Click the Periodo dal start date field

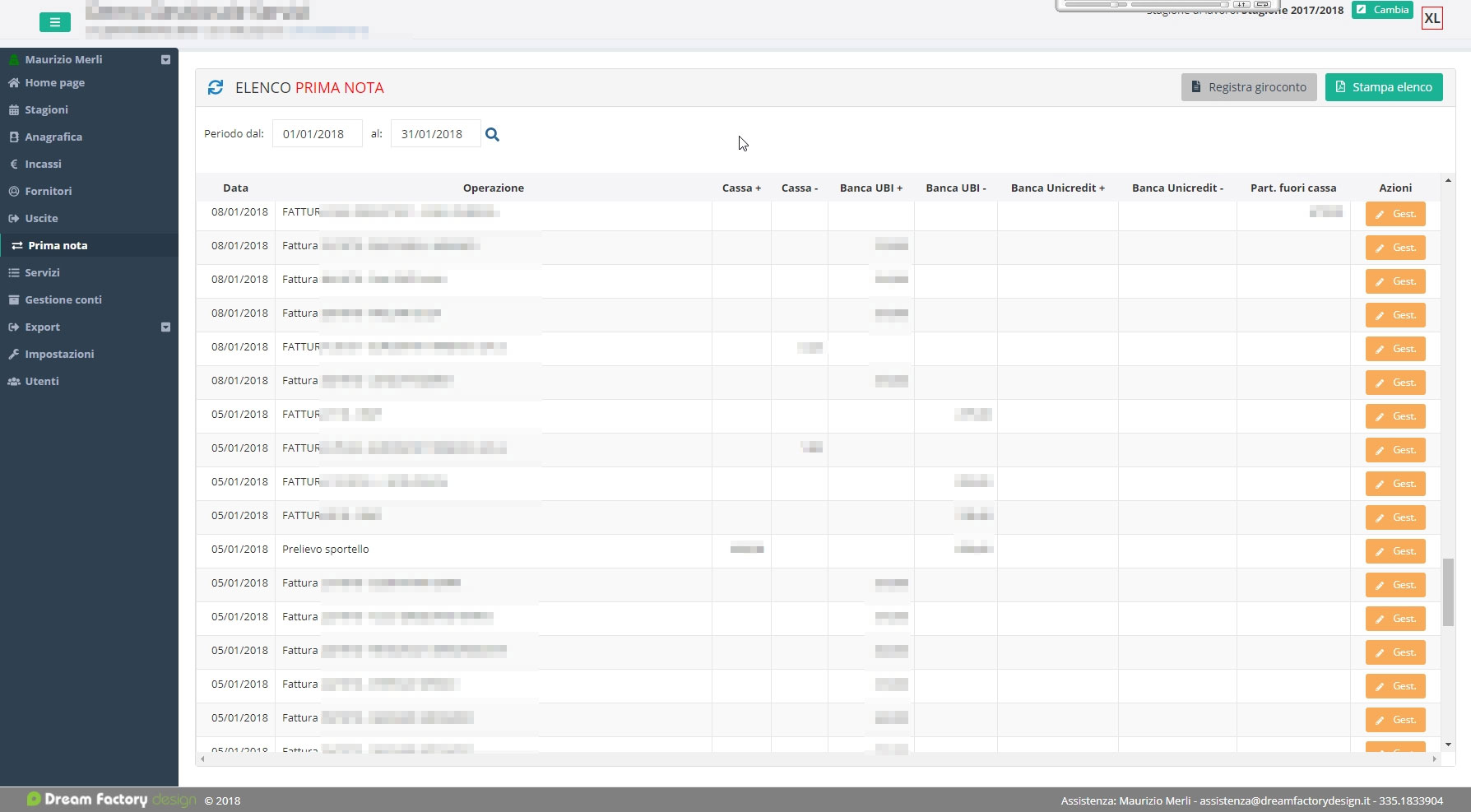click(318, 134)
